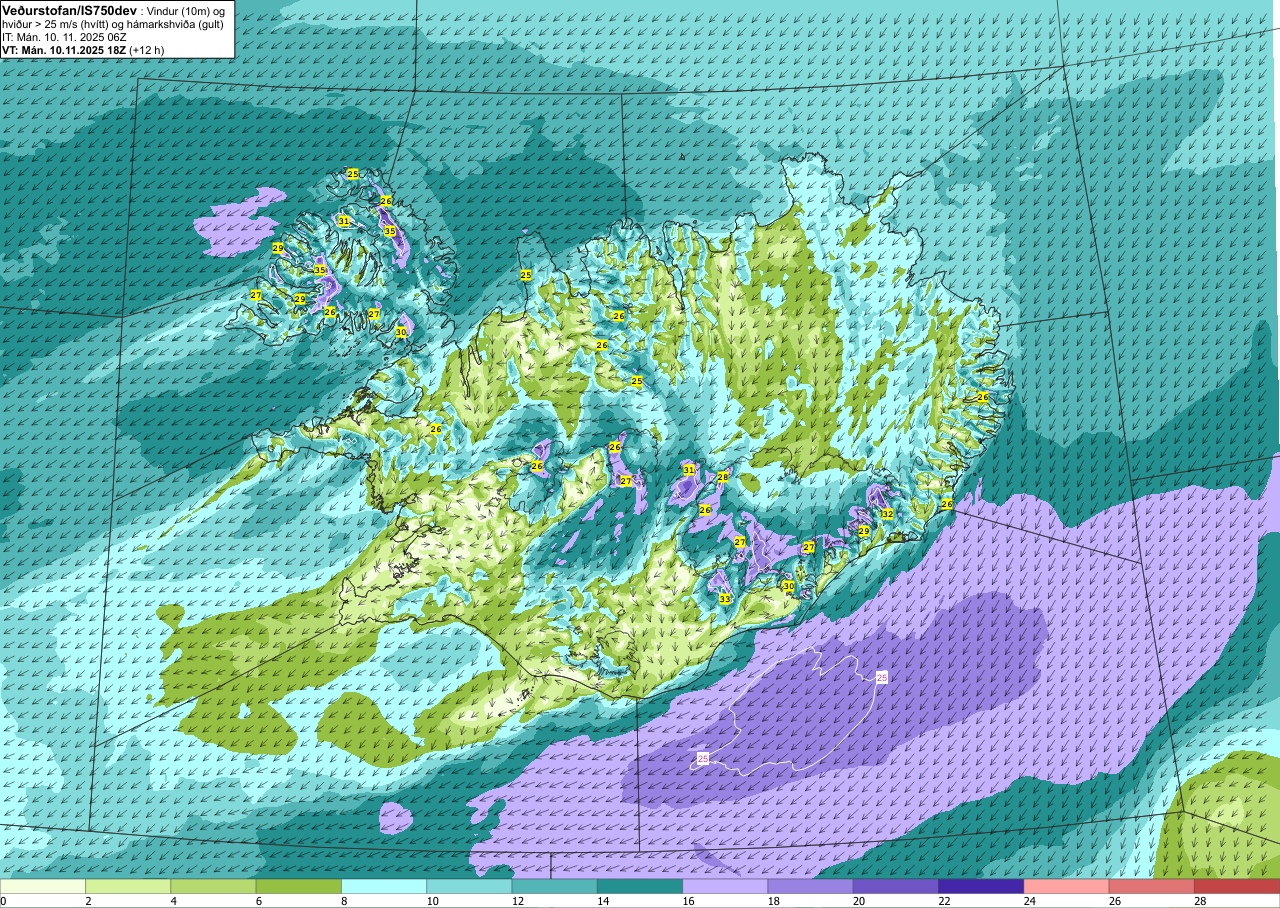Click the yellow gust label '32' on the map

(886, 513)
